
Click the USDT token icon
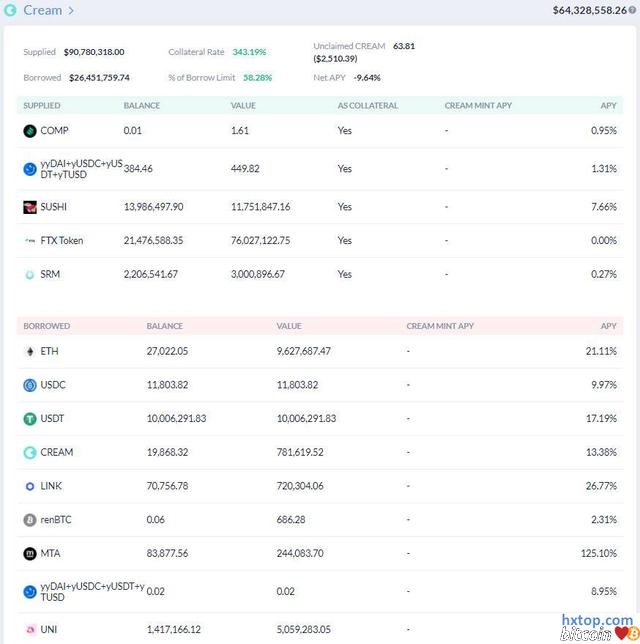point(30,419)
